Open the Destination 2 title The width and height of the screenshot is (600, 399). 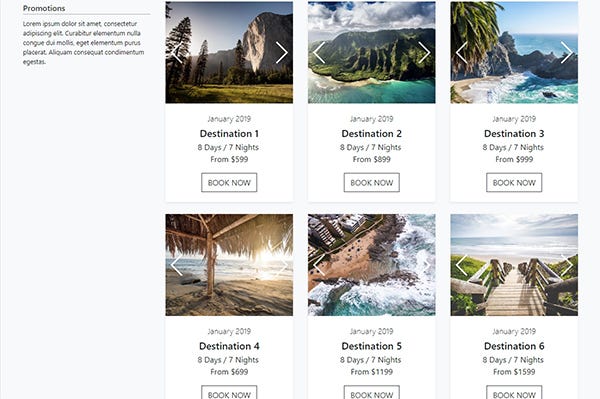372,134
